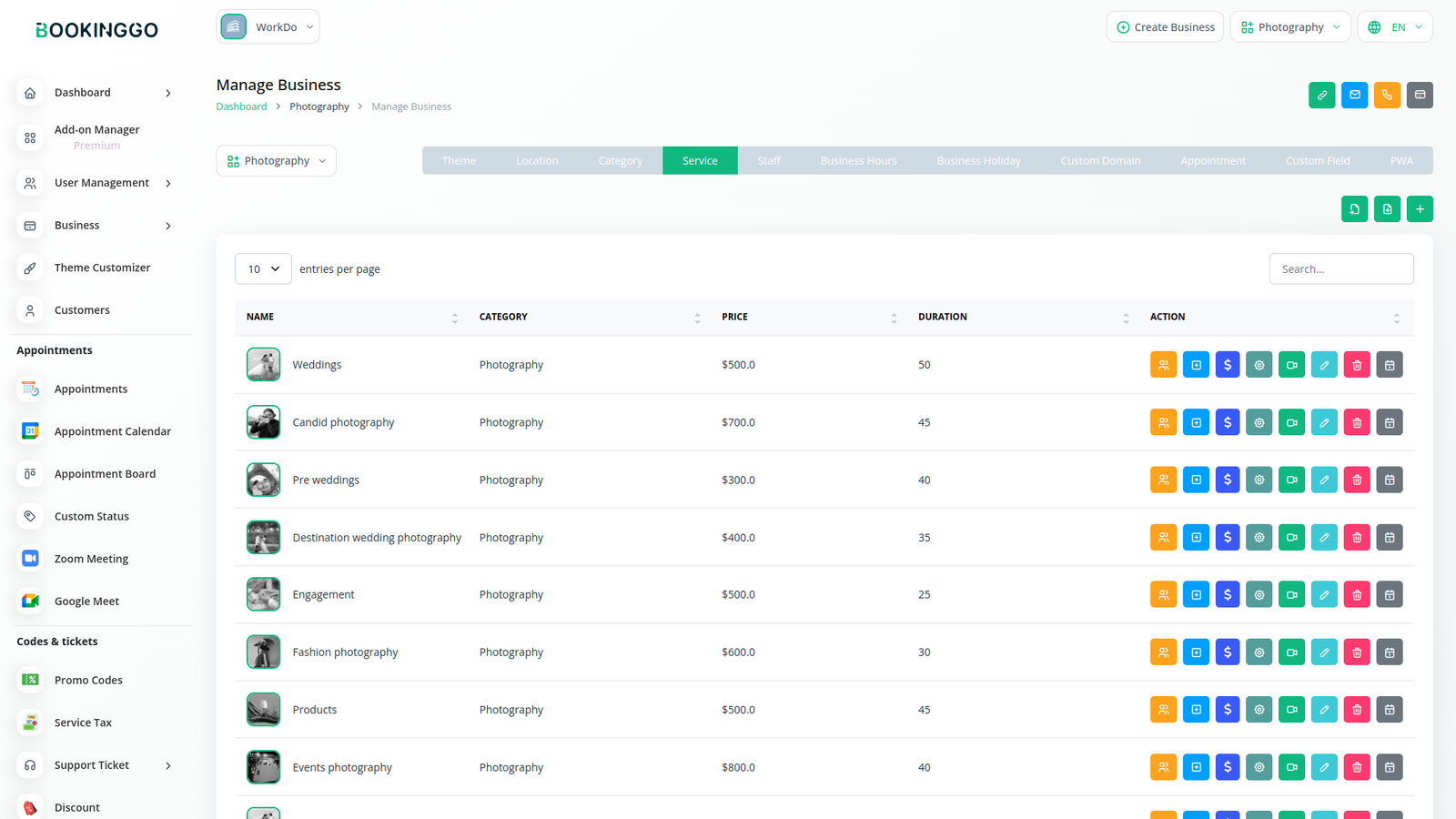
Task: Click the Create Business button
Action: pyautogui.click(x=1165, y=27)
